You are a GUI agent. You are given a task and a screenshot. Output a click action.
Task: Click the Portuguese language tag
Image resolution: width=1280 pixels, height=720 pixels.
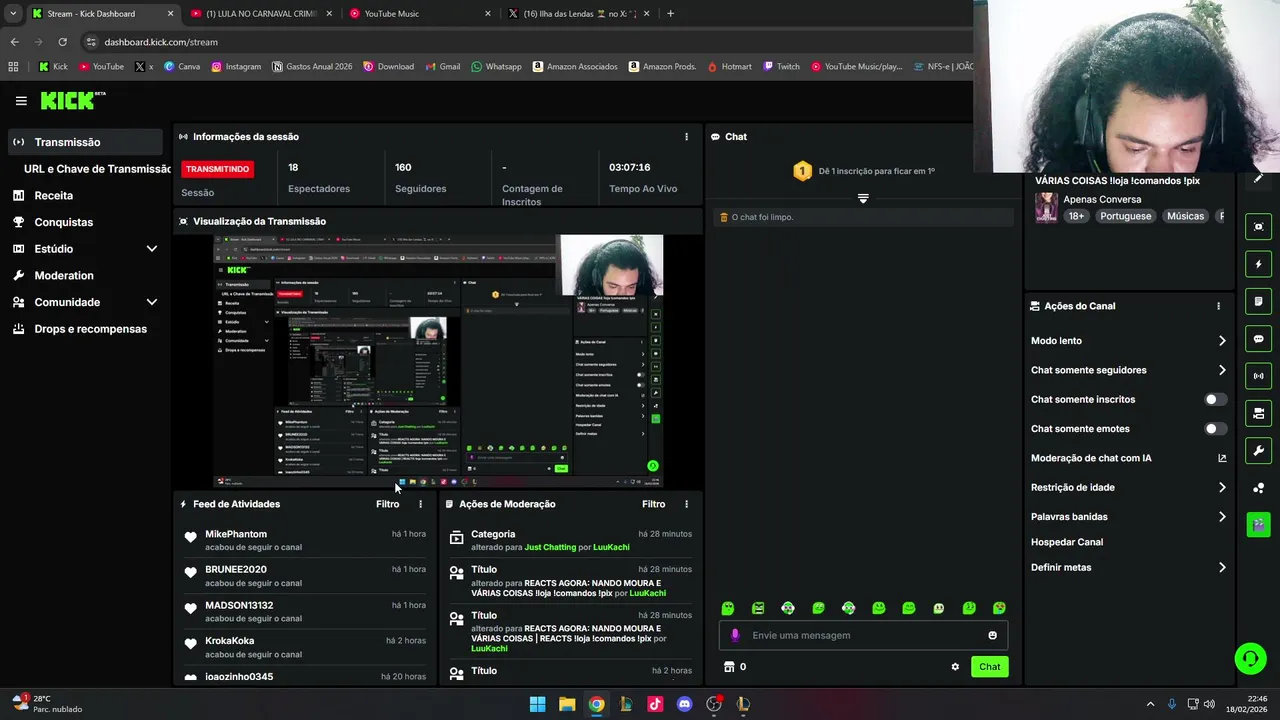[1125, 216]
